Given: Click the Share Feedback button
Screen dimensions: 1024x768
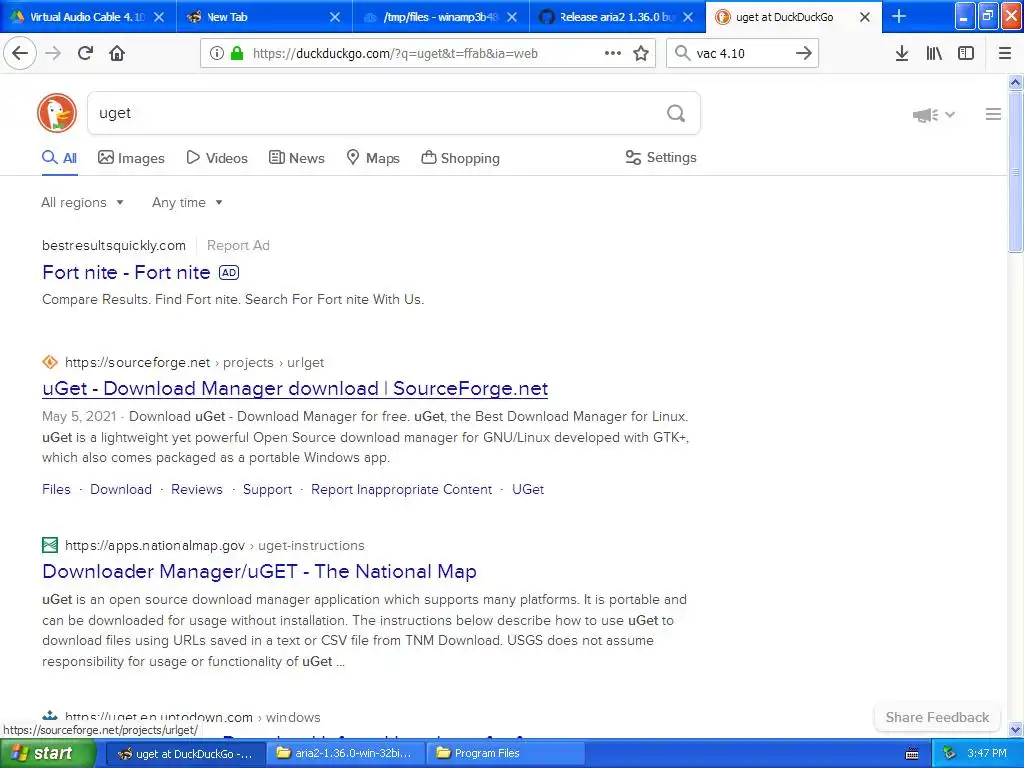Looking at the screenshot, I should coord(937,717).
